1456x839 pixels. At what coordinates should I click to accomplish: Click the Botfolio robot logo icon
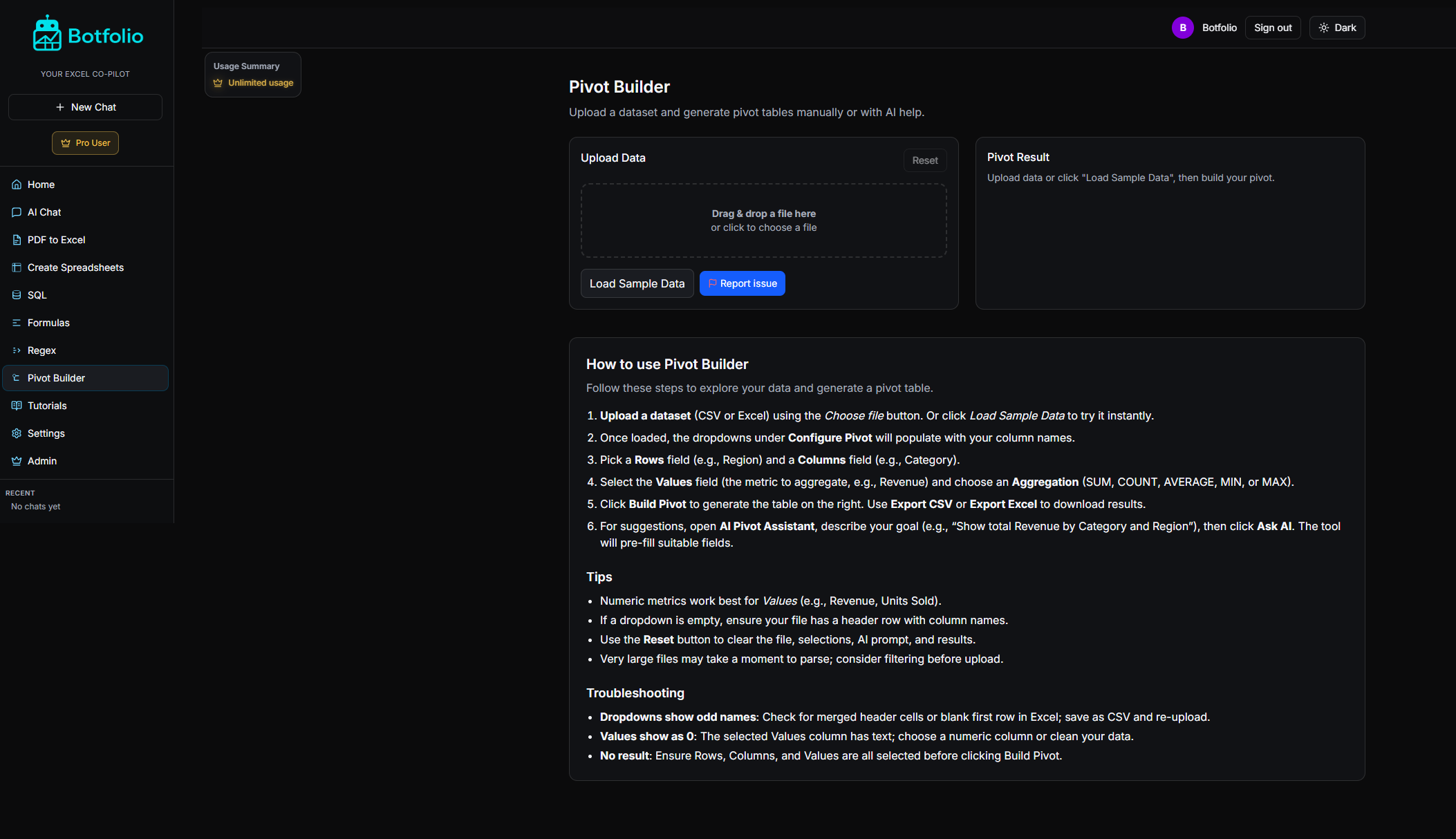[47, 33]
